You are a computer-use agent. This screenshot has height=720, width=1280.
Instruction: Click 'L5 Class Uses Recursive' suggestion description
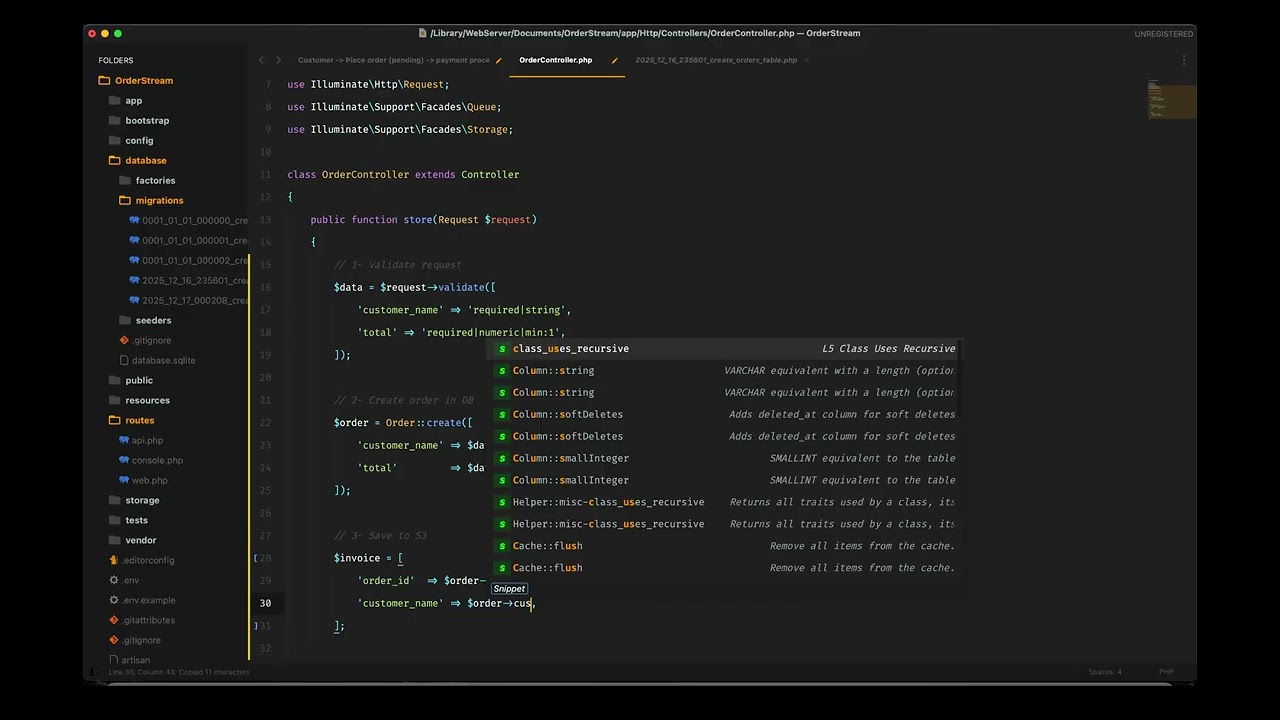pos(889,349)
